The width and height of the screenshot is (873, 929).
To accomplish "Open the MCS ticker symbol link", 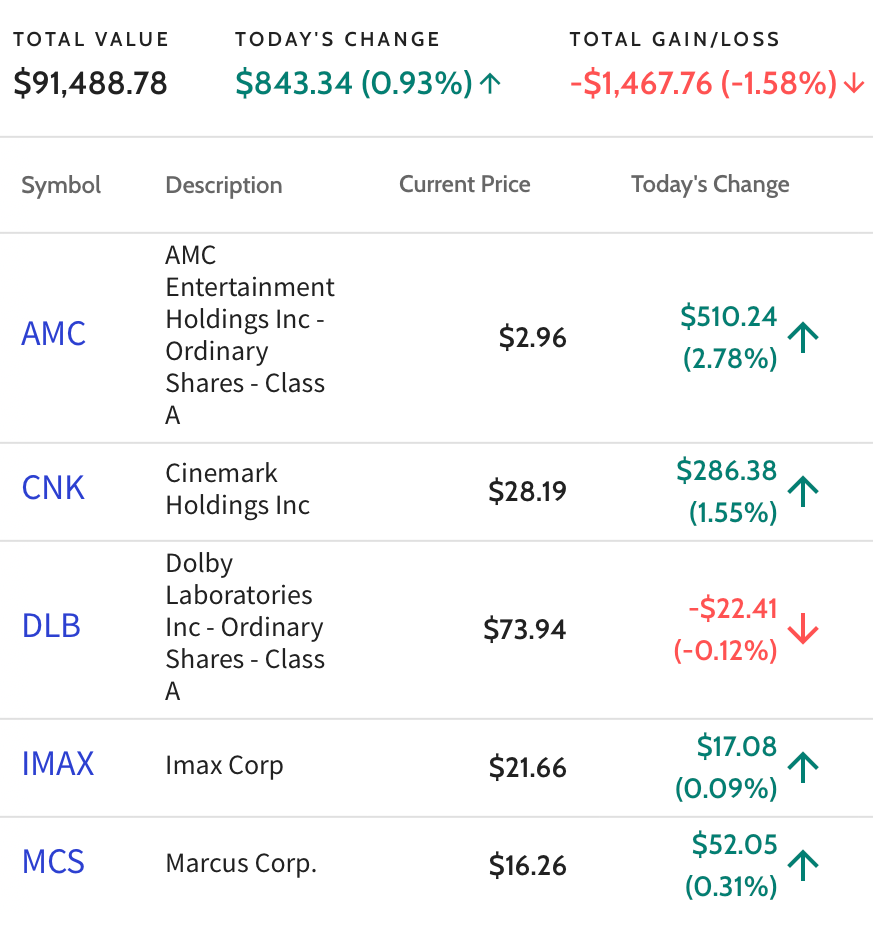I will 53,862.
